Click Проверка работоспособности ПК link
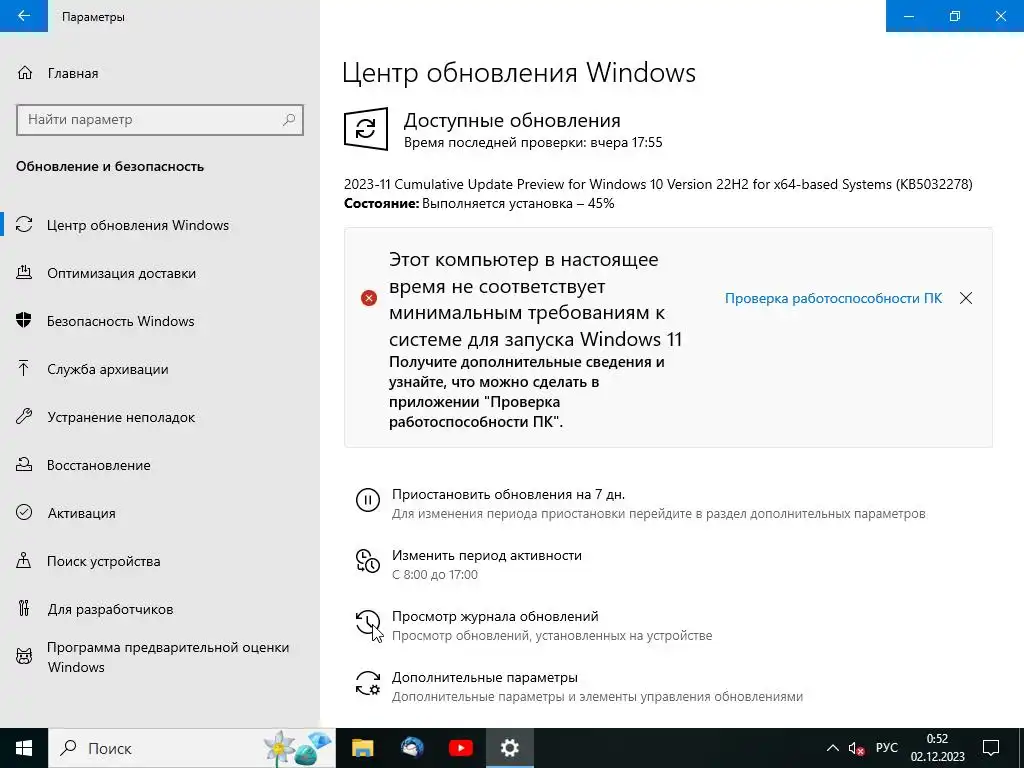Screen dimensions: 1024x768 (x=833, y=298)
